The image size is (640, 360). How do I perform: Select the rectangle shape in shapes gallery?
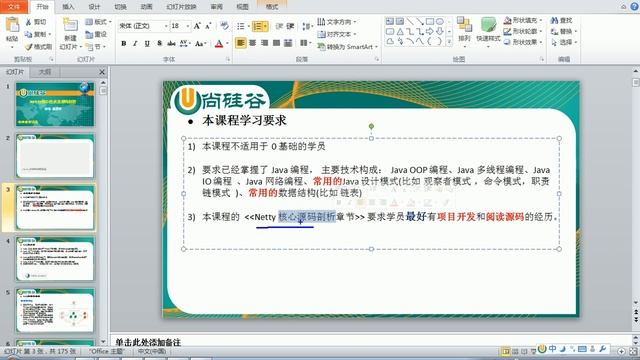(430, 21)
